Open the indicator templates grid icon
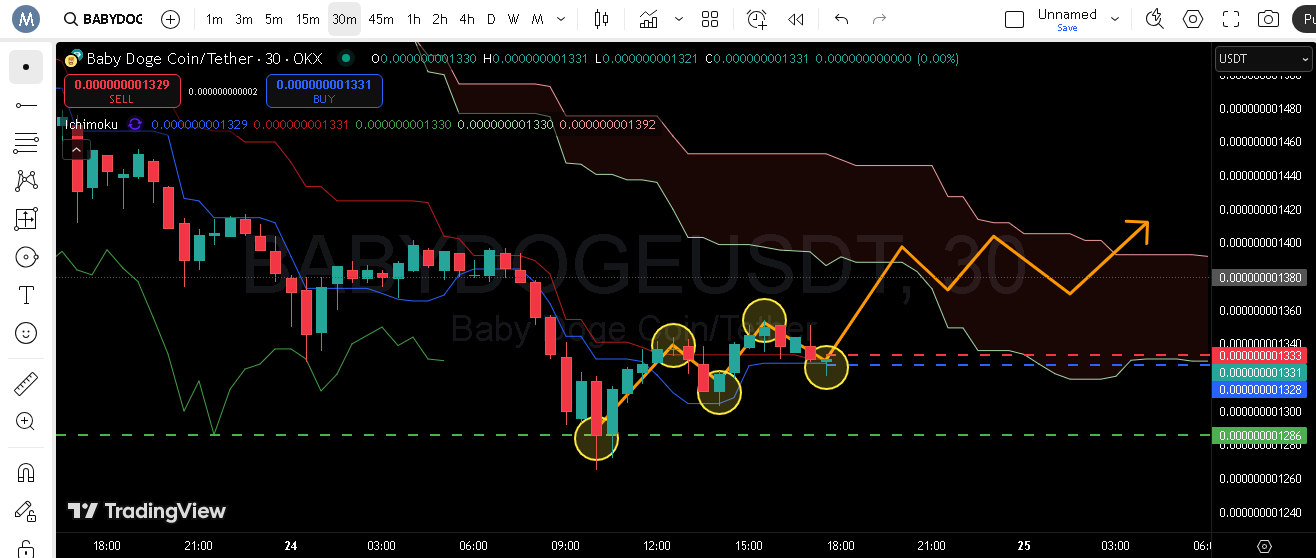The image size is (1316, 558). tap(710, 19)
